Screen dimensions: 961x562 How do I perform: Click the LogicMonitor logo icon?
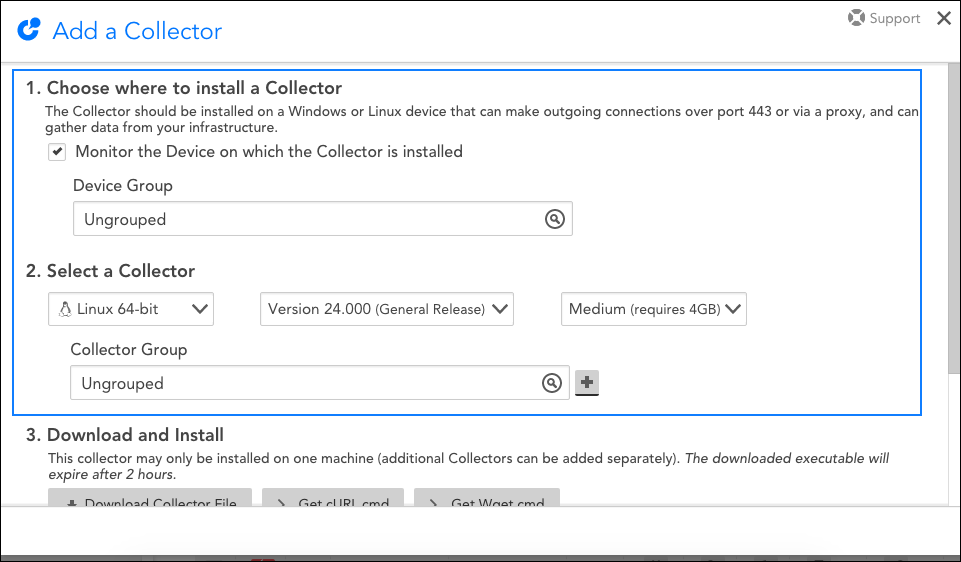click(29, 29)
